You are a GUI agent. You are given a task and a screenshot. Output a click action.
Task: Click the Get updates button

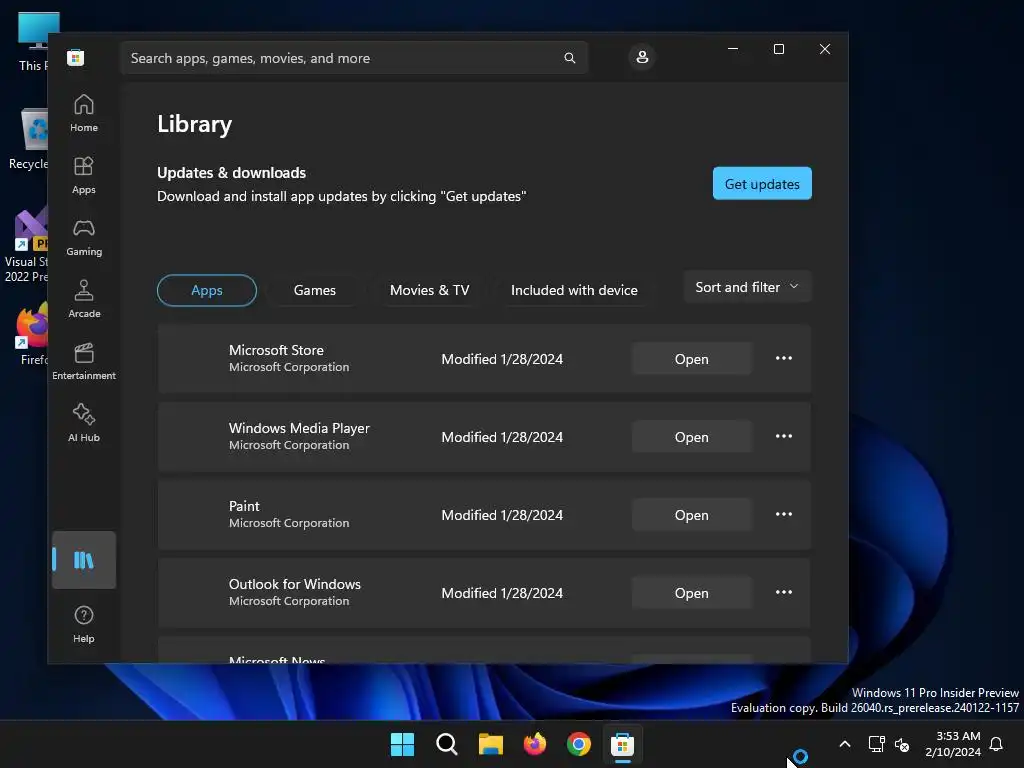(x=762, y=184)
